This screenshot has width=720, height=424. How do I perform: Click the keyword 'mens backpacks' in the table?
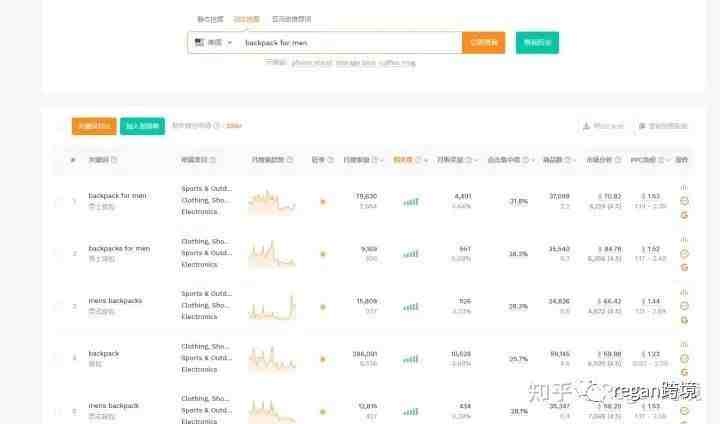coord(115,301)
